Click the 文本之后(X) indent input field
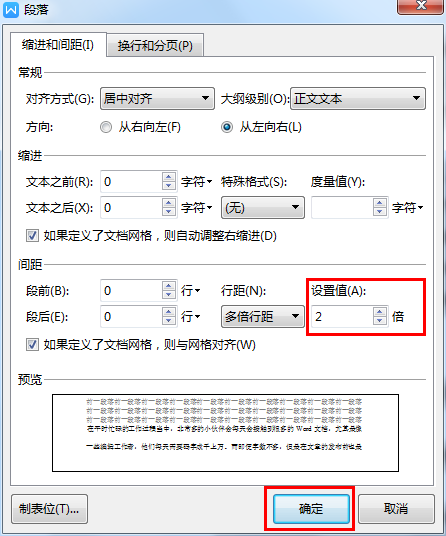This screenshot has width=446, height=536. tap(131, 207)
